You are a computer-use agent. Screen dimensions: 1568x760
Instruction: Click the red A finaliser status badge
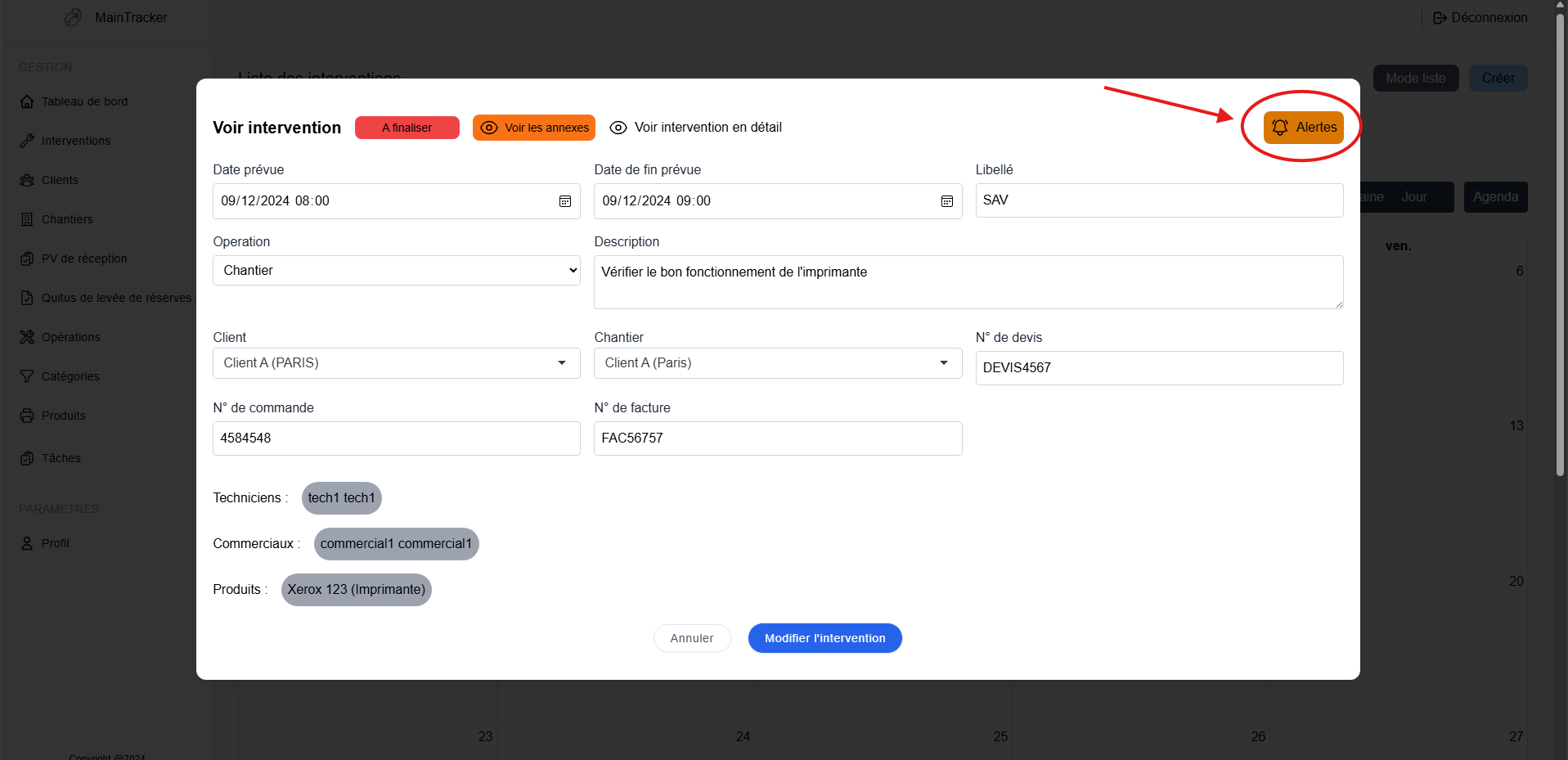click(x=407, y=128)
